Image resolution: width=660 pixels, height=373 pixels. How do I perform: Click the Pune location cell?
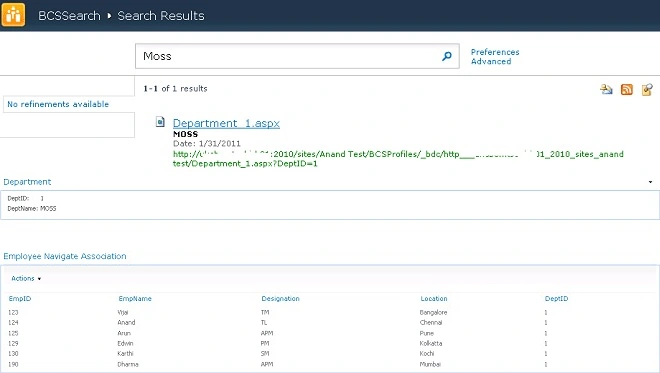[x=426, y=333]
